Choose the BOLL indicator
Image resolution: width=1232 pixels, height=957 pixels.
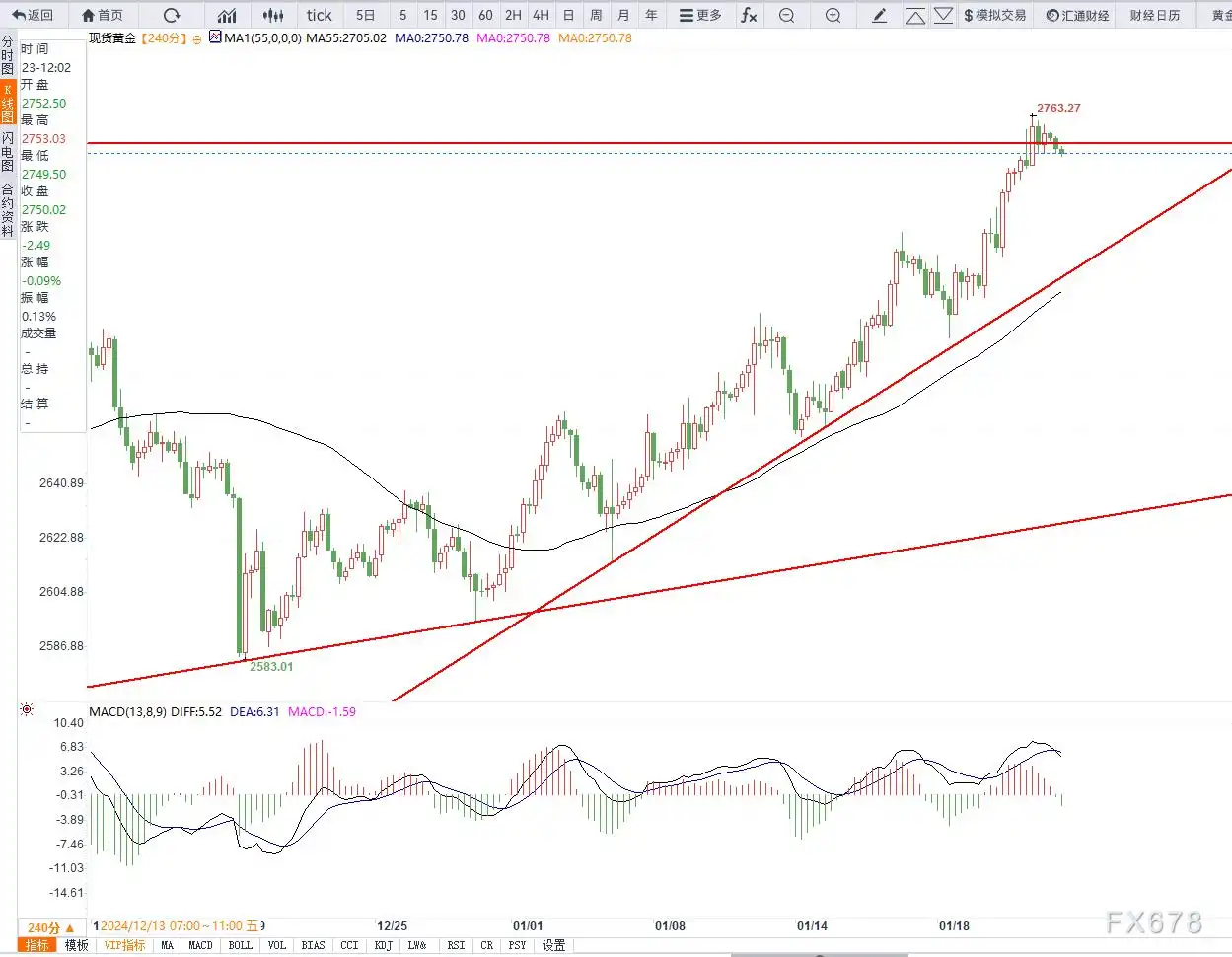pos(241,945)
